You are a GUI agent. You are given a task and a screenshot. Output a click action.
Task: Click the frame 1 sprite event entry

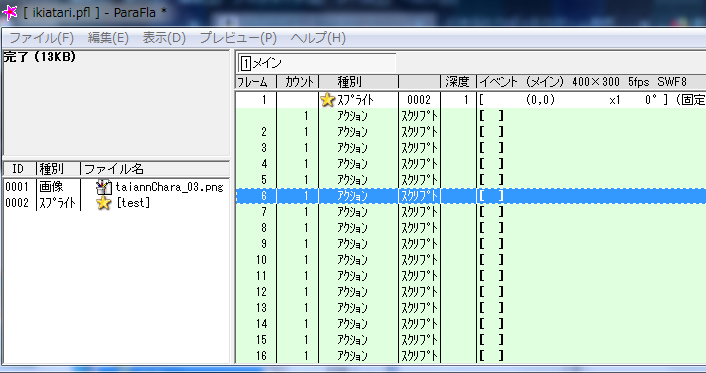pos(471,100)
